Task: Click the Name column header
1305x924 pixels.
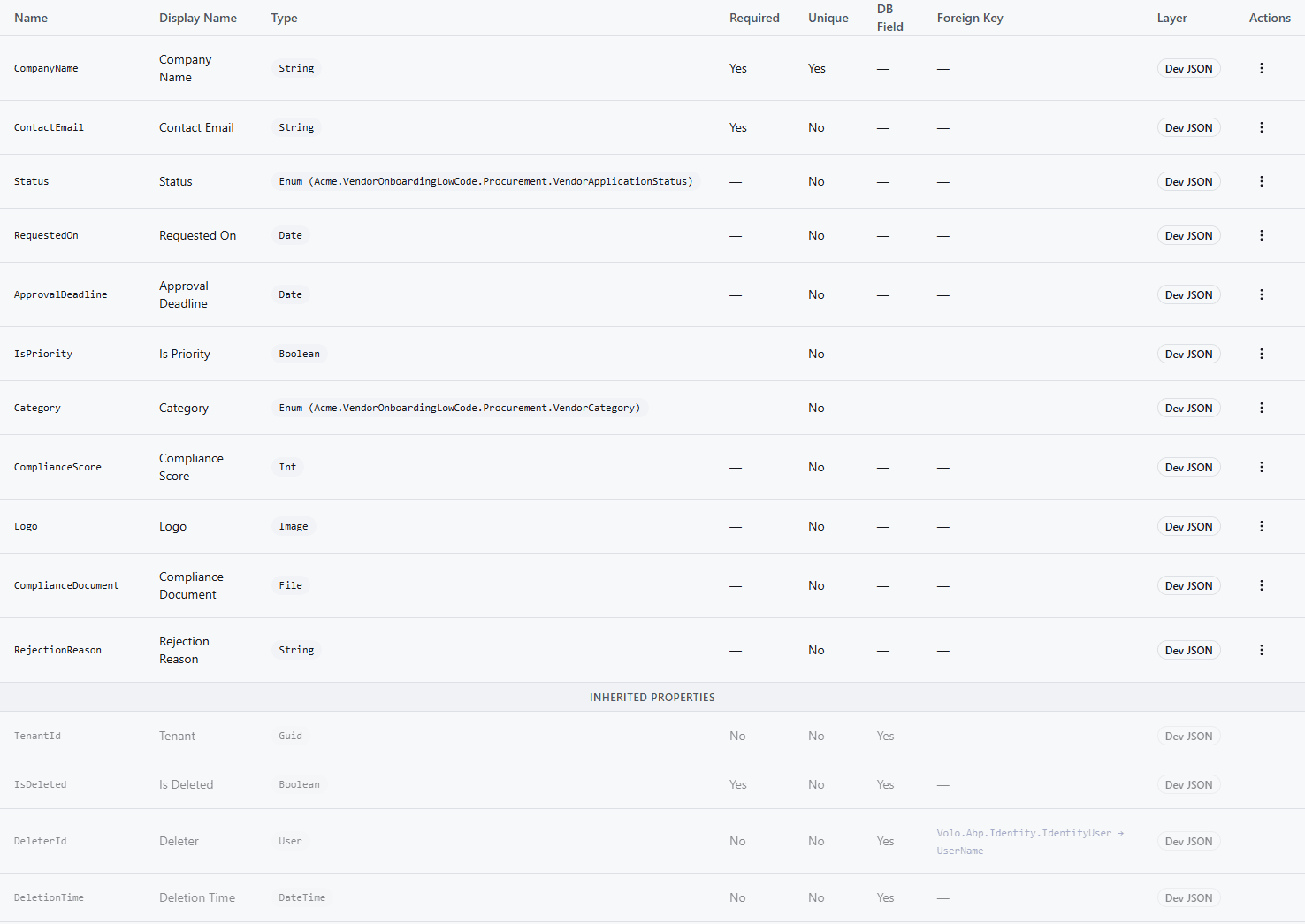Action: pyautogui.click(x=31, y=18)
